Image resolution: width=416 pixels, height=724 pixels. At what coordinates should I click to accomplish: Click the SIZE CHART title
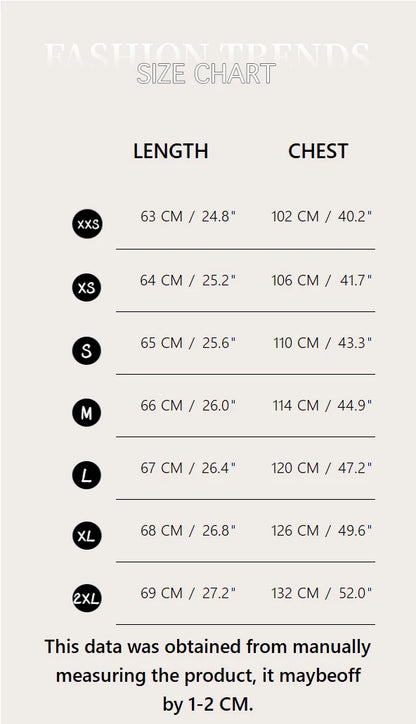click(x=206, y=74)
